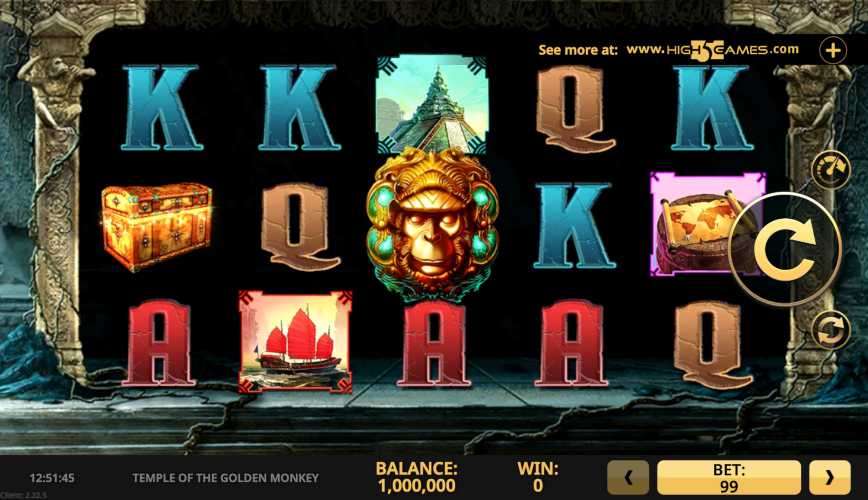Toggle the turbo speed gauge icon

[x=831, y=169]
